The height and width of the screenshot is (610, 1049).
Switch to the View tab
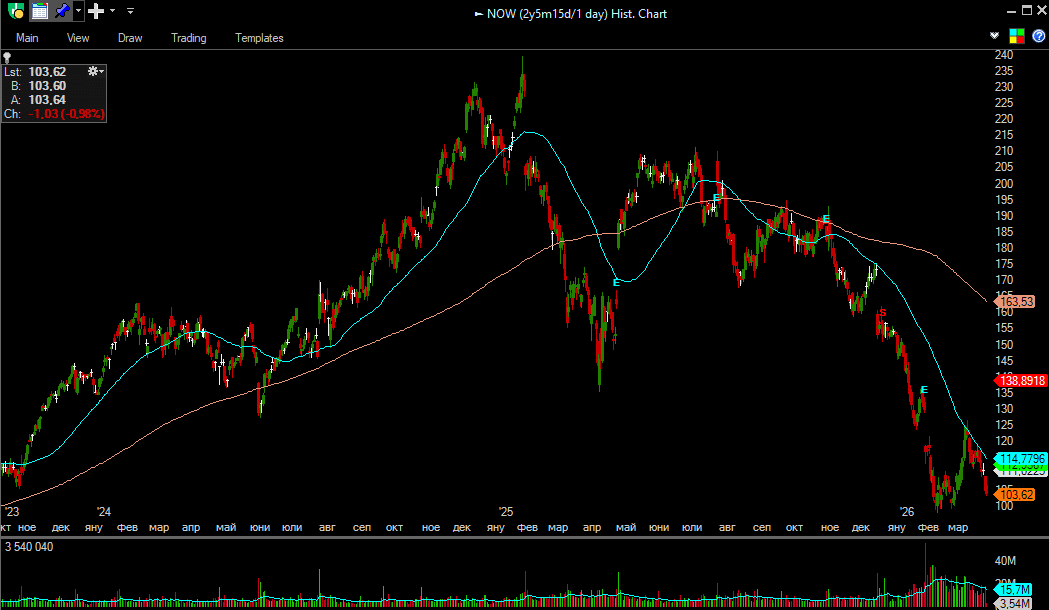[78, 38]
